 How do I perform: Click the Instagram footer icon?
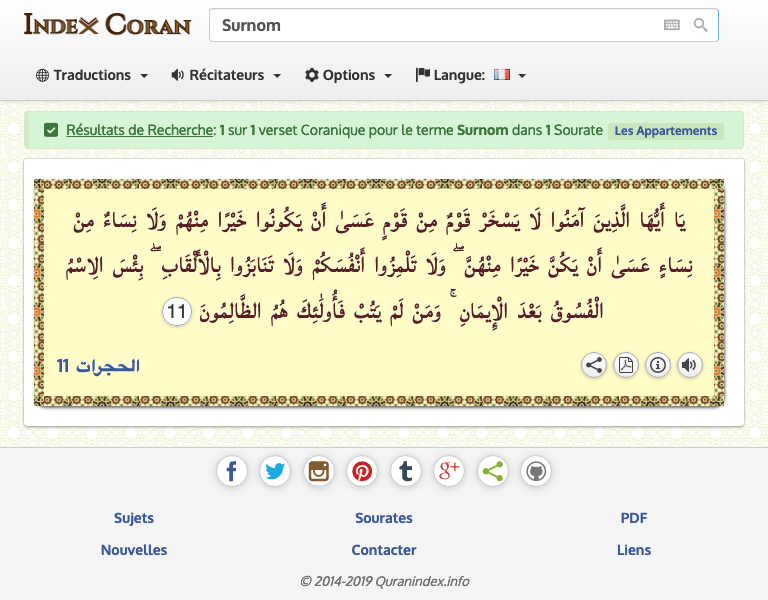318,471
